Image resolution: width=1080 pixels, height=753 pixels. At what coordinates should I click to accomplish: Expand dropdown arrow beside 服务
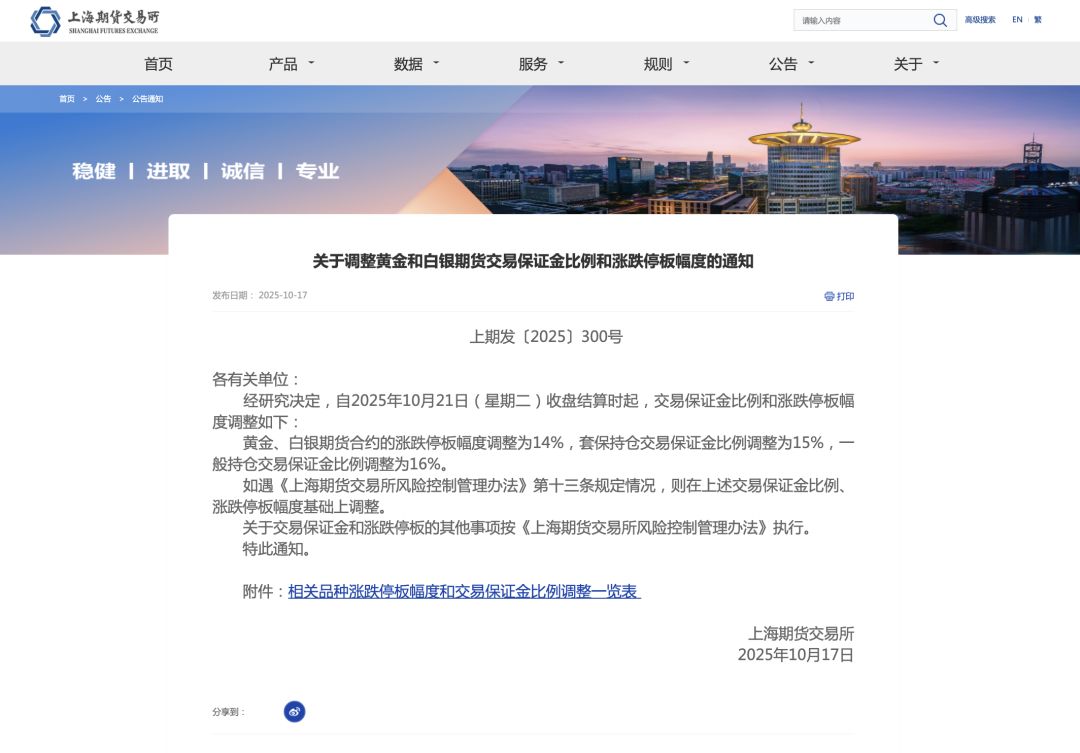561,63
